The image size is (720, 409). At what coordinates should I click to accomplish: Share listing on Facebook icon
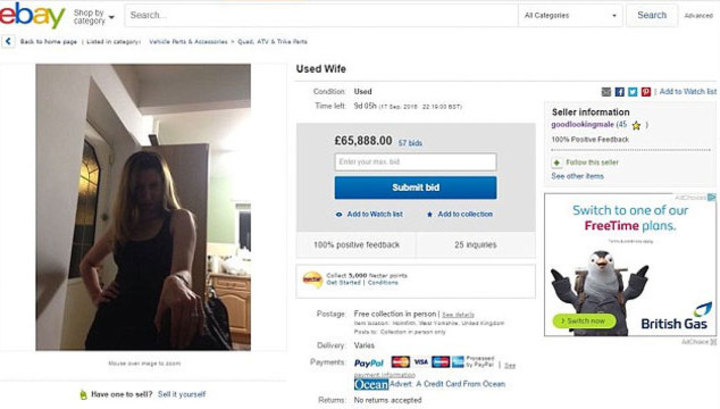(619, 92)
